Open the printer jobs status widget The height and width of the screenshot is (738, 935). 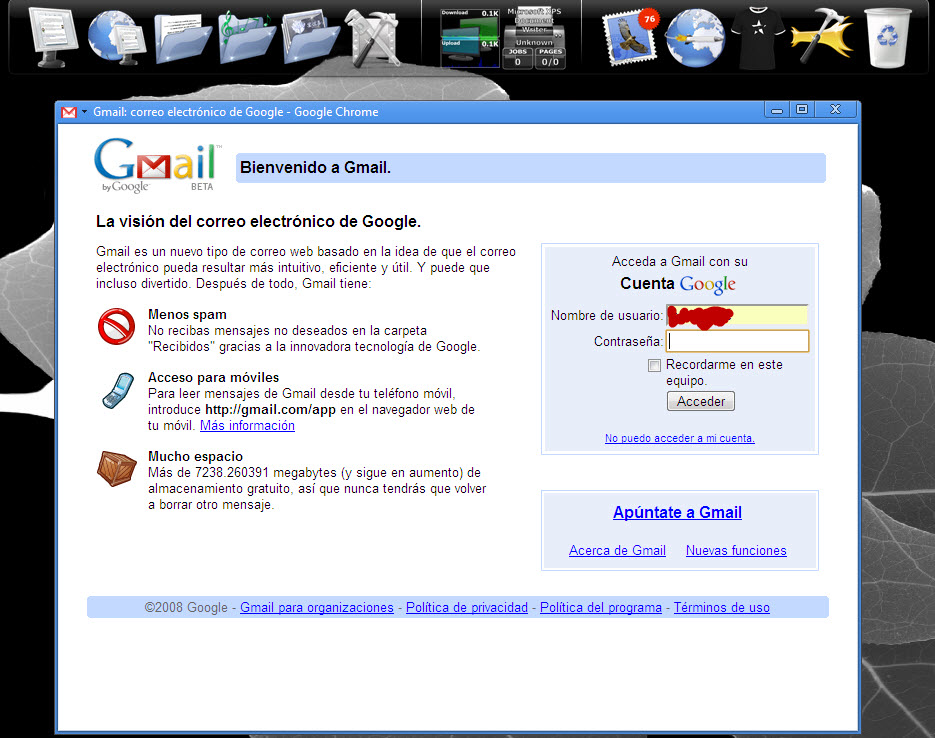tap(534, 38)
